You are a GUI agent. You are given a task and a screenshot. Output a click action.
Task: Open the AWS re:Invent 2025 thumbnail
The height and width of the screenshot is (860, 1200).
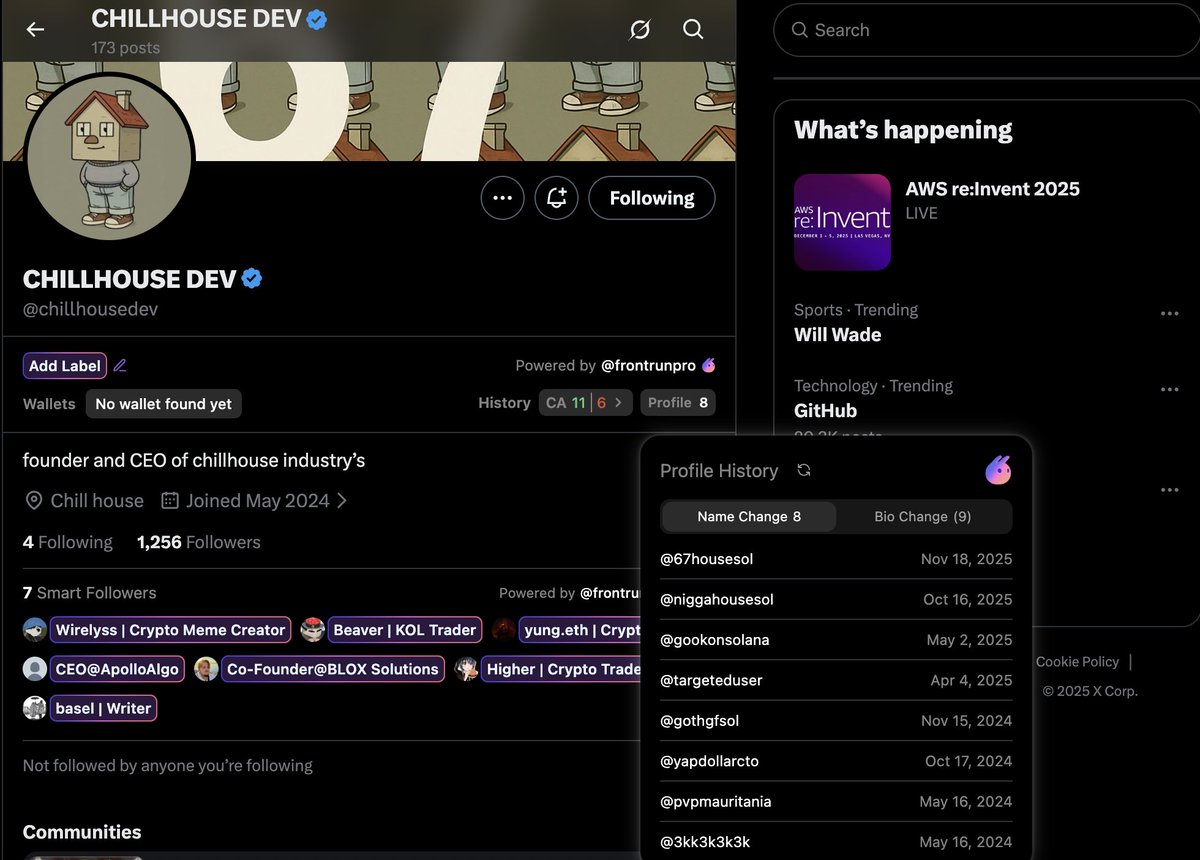click(x=842, y=222)
